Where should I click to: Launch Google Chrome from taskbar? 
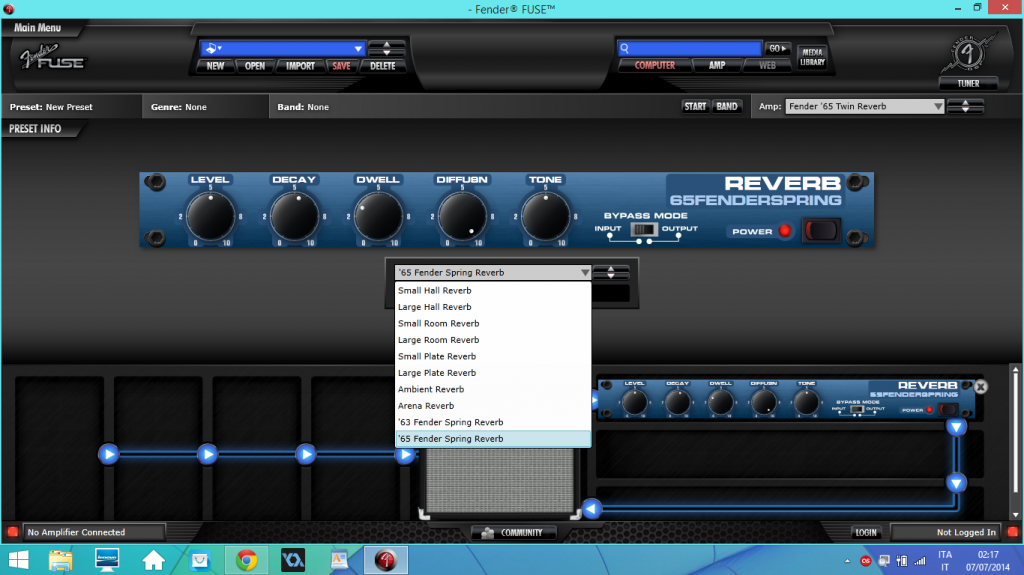[246, 560]
